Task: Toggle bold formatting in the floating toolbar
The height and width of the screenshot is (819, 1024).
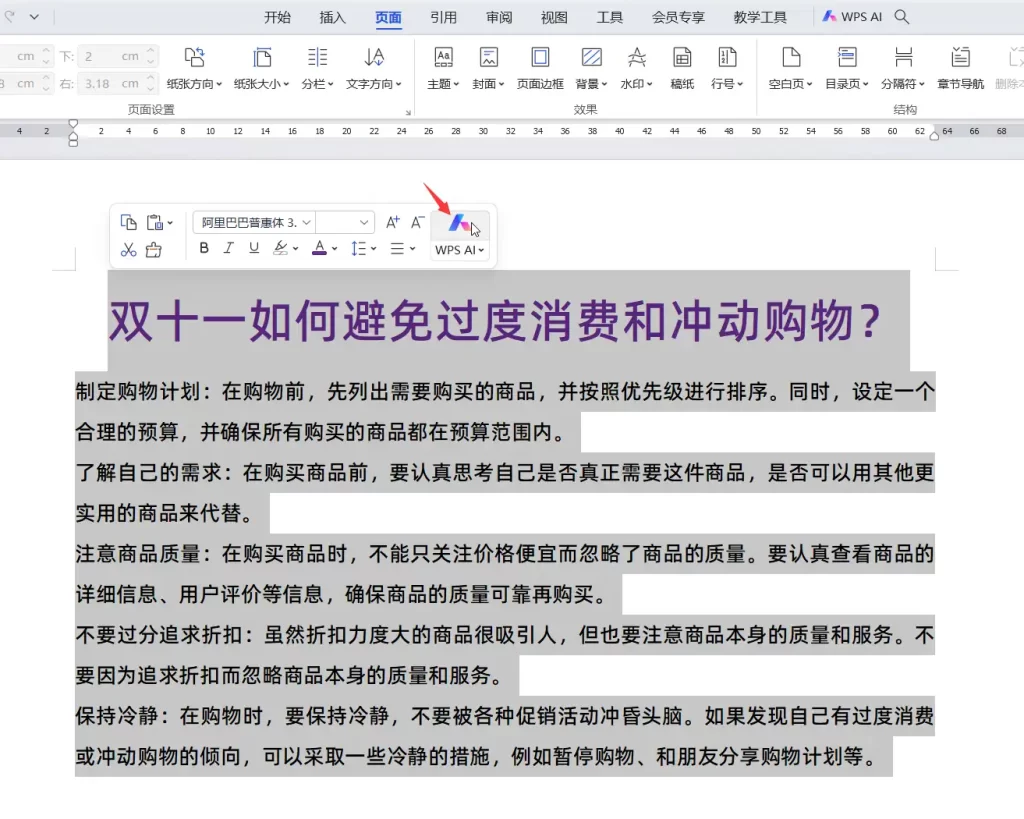Action: tap(204, 248)
